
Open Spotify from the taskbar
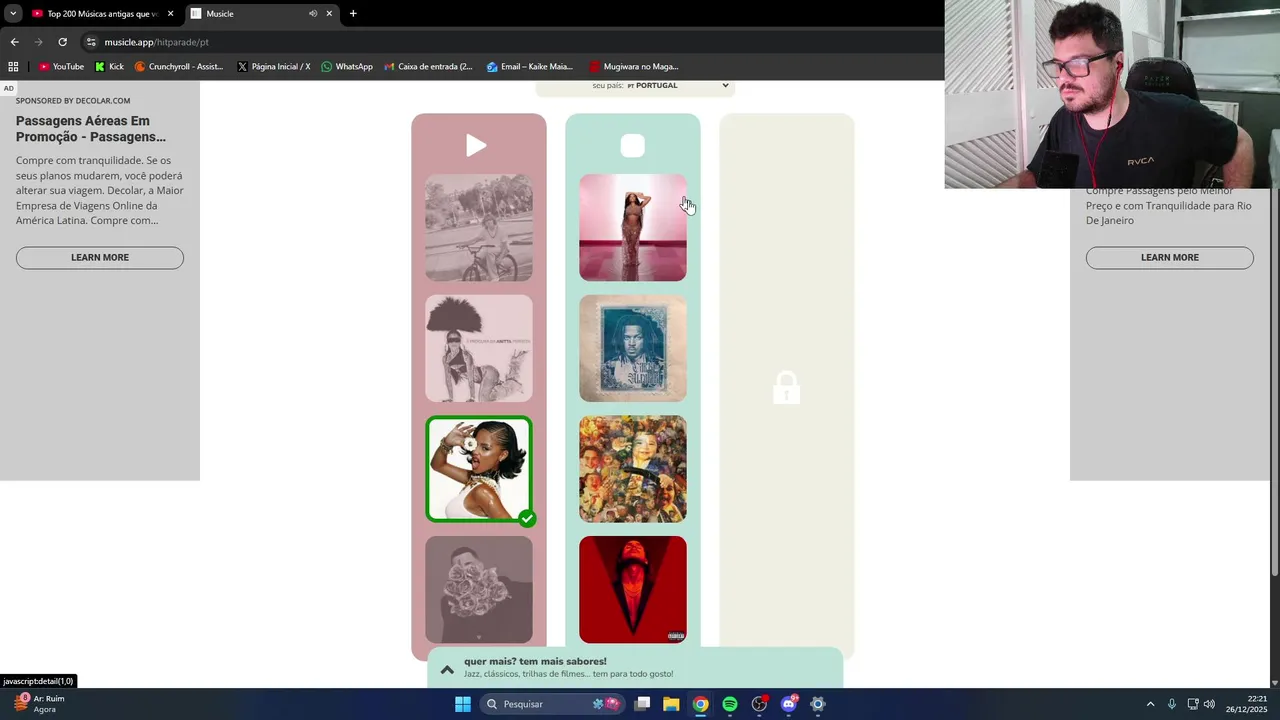730,704
